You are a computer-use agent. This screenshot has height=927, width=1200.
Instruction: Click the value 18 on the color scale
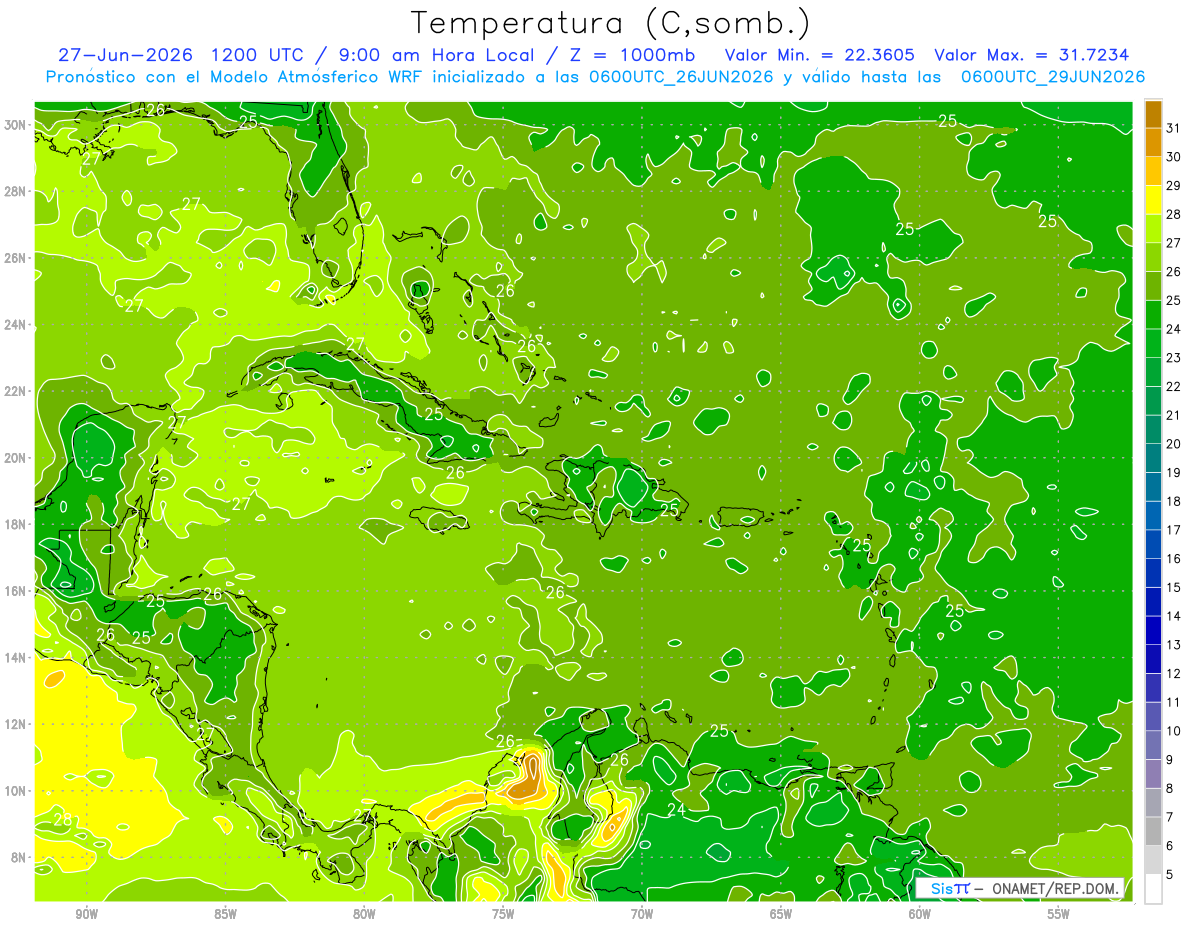coord(1173,501)
